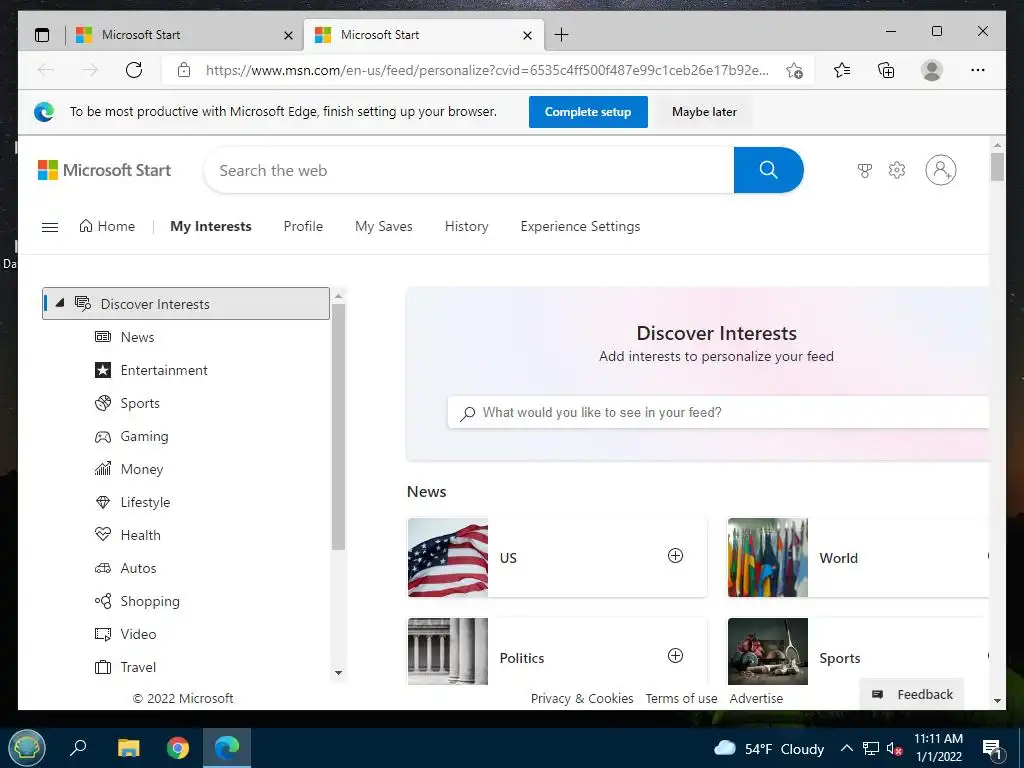Open taskbar search magnifier
Image resolution: width=1024 pixels, height=768 pixels.
coord(78,746)
